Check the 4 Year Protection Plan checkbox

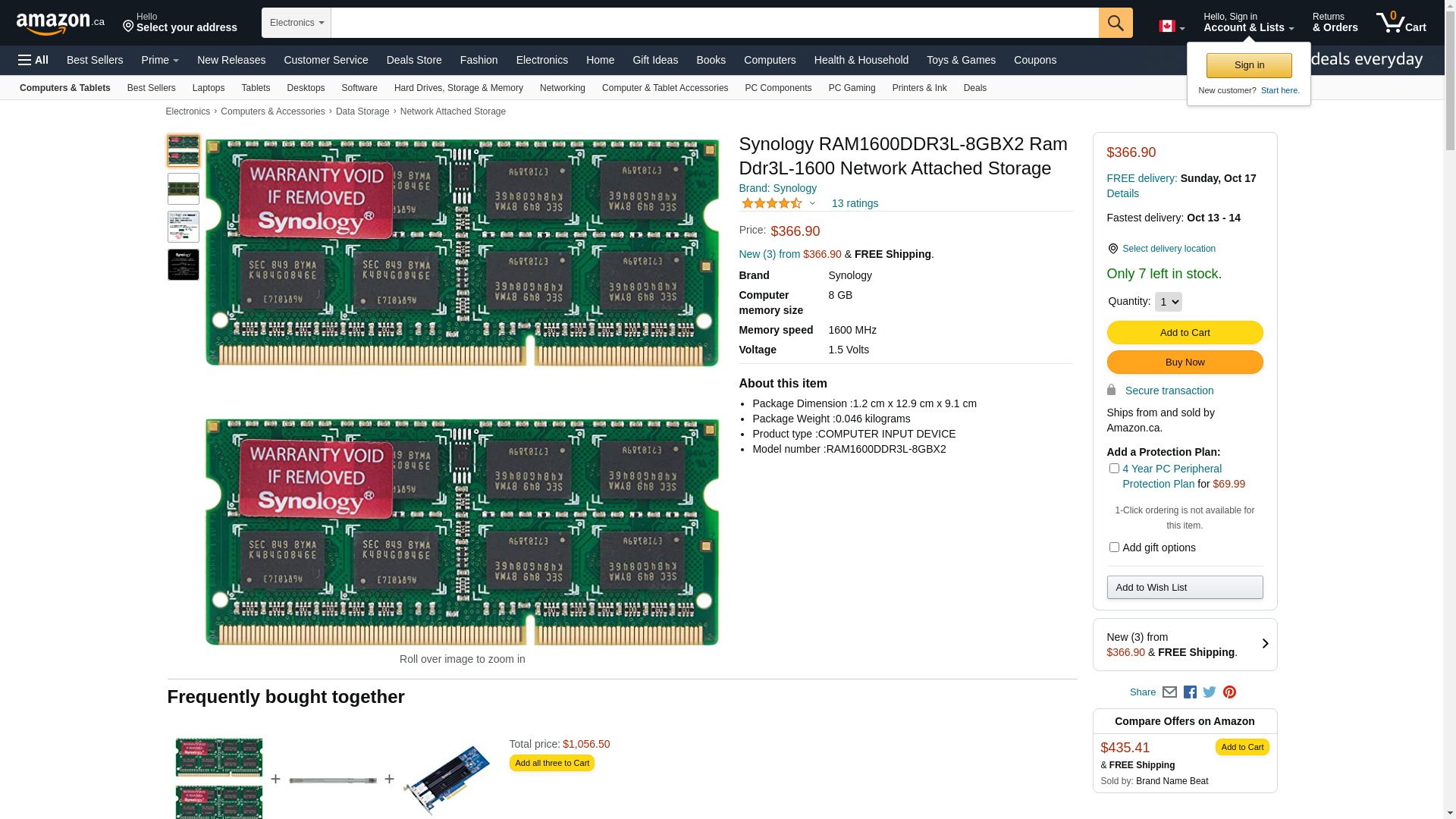pyautogui.click(x=1113, y=469)
